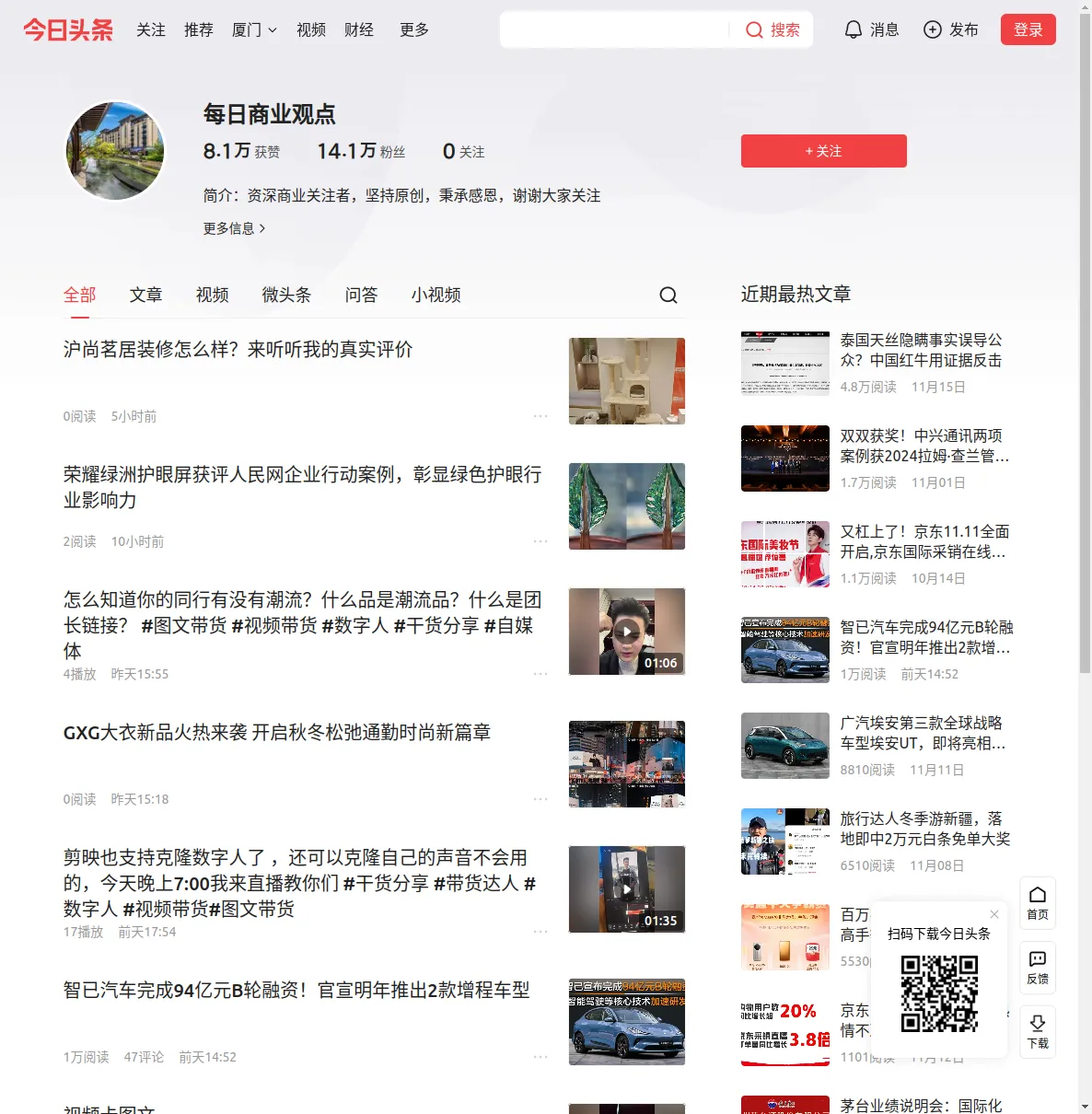Select 推荐 in top navigation
The image size is (1092, 1114).
[199, 29]
